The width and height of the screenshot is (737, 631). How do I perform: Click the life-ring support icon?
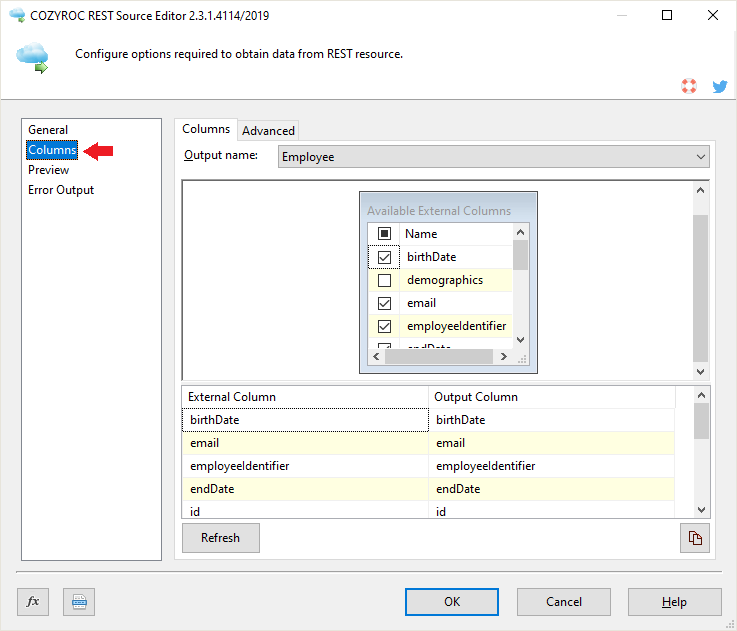(687, 87)
